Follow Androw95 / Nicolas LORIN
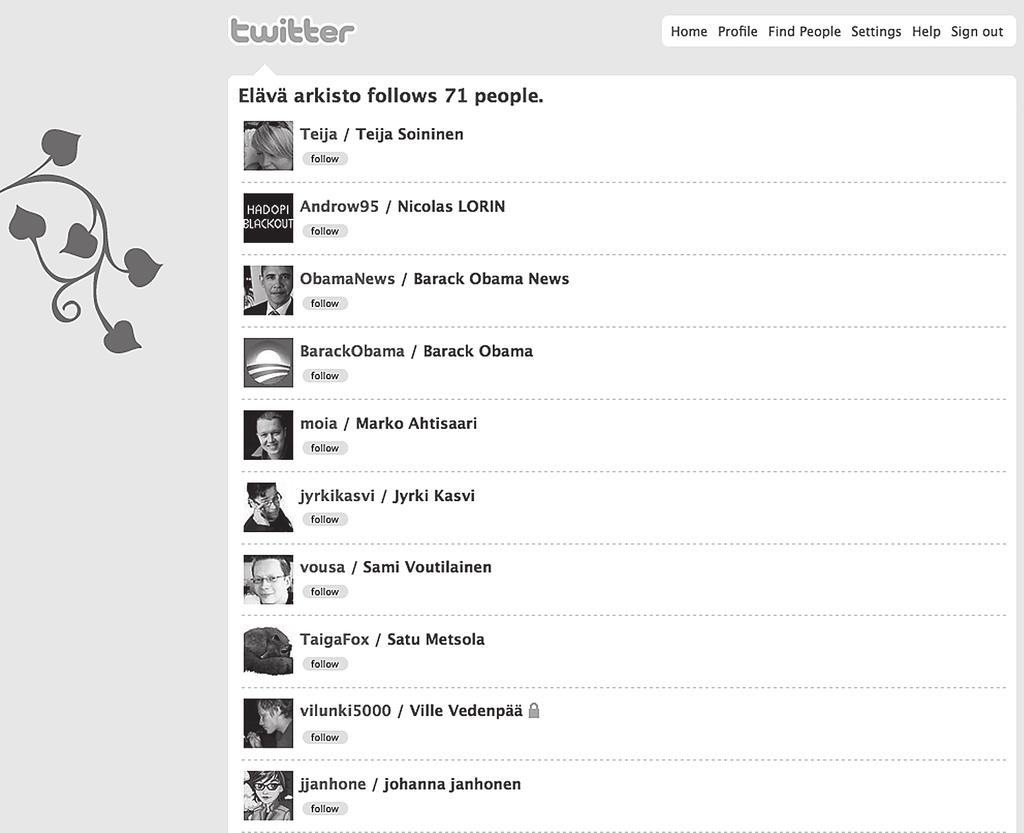 325,231
